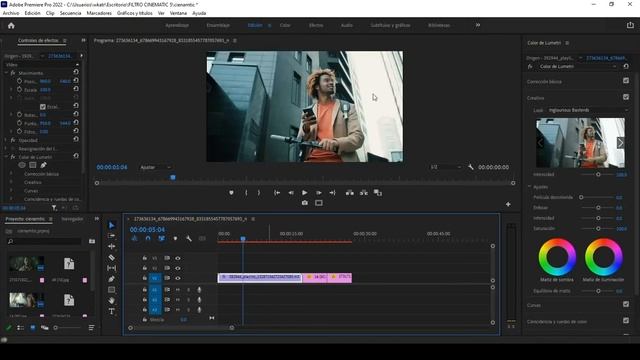640x360 pixels.
Task: Click the Matiz de sombra color wheel
Action: [557, 258]
